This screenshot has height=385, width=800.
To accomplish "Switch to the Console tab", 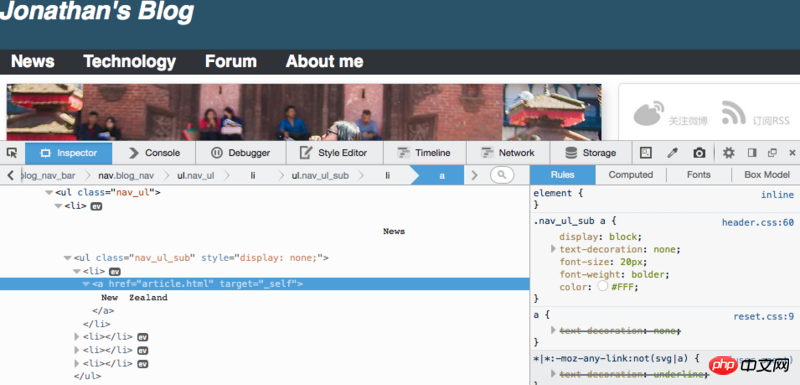I will [154, 153].
